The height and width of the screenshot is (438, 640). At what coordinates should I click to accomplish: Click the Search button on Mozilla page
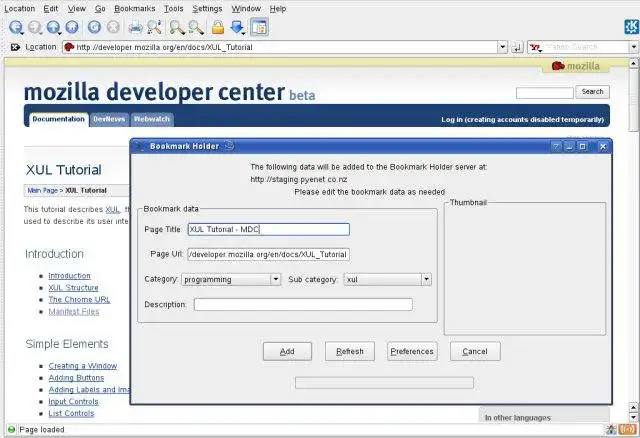click(x=593, y=92)
